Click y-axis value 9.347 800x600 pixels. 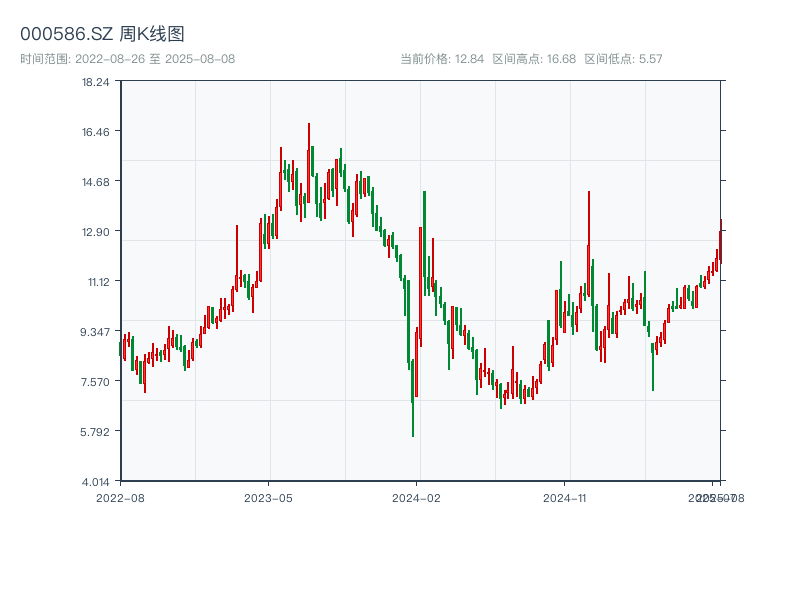click(95, 332)
